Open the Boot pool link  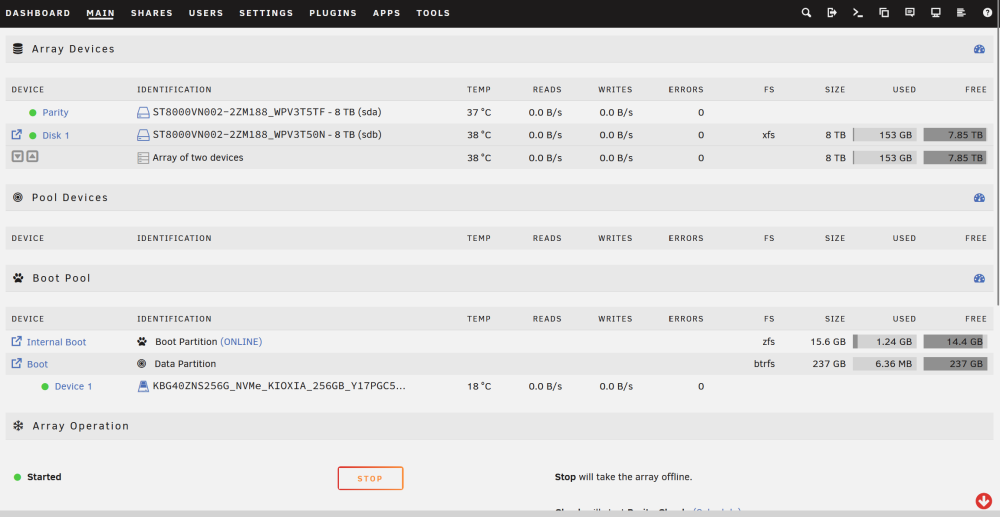point(37,364)
